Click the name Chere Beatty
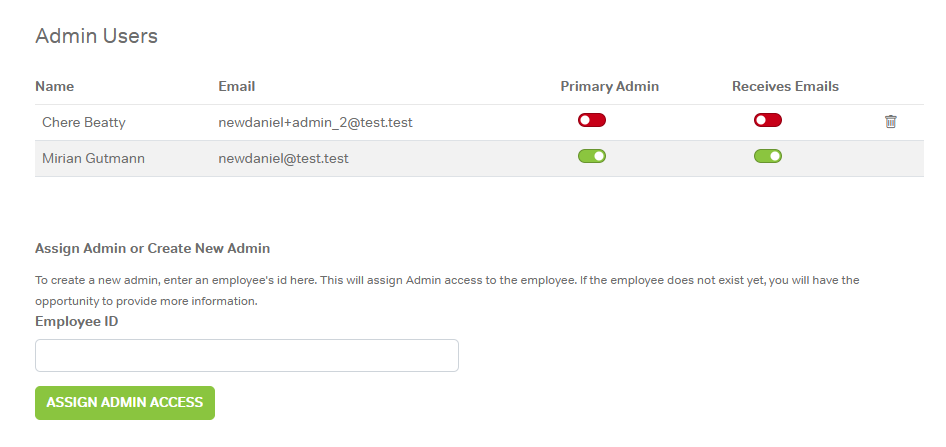This screenshot has height=447, width=946. tap(84, 122)
